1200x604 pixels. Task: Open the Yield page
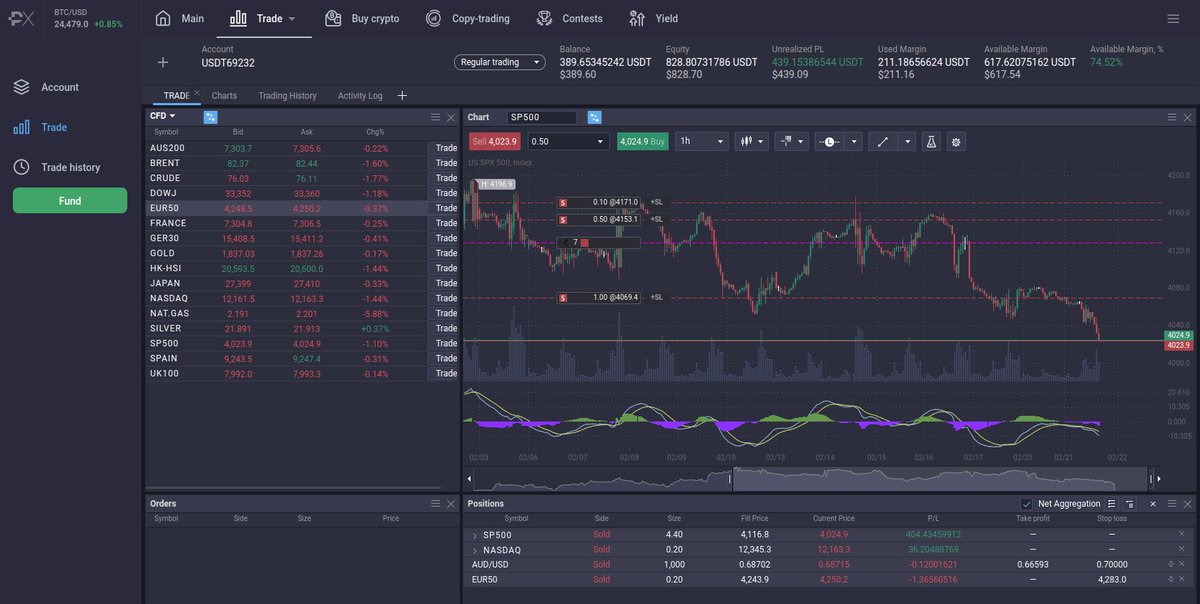[x=653, y=18]
